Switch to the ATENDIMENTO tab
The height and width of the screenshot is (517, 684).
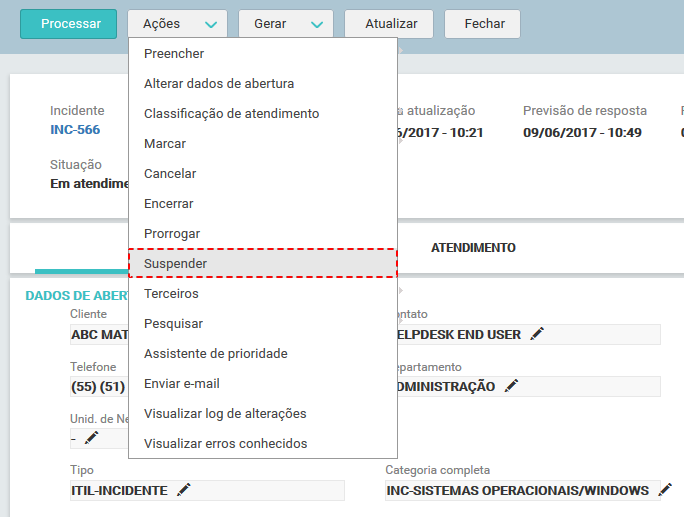tap(473, 248)
